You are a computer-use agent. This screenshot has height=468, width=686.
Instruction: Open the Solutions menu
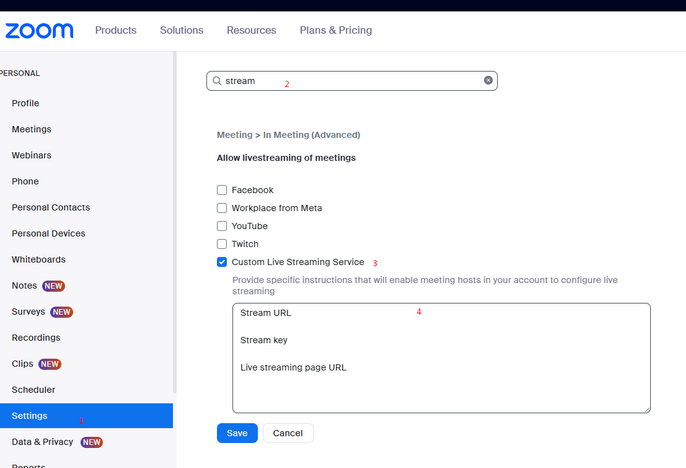[x=182, y=30]
